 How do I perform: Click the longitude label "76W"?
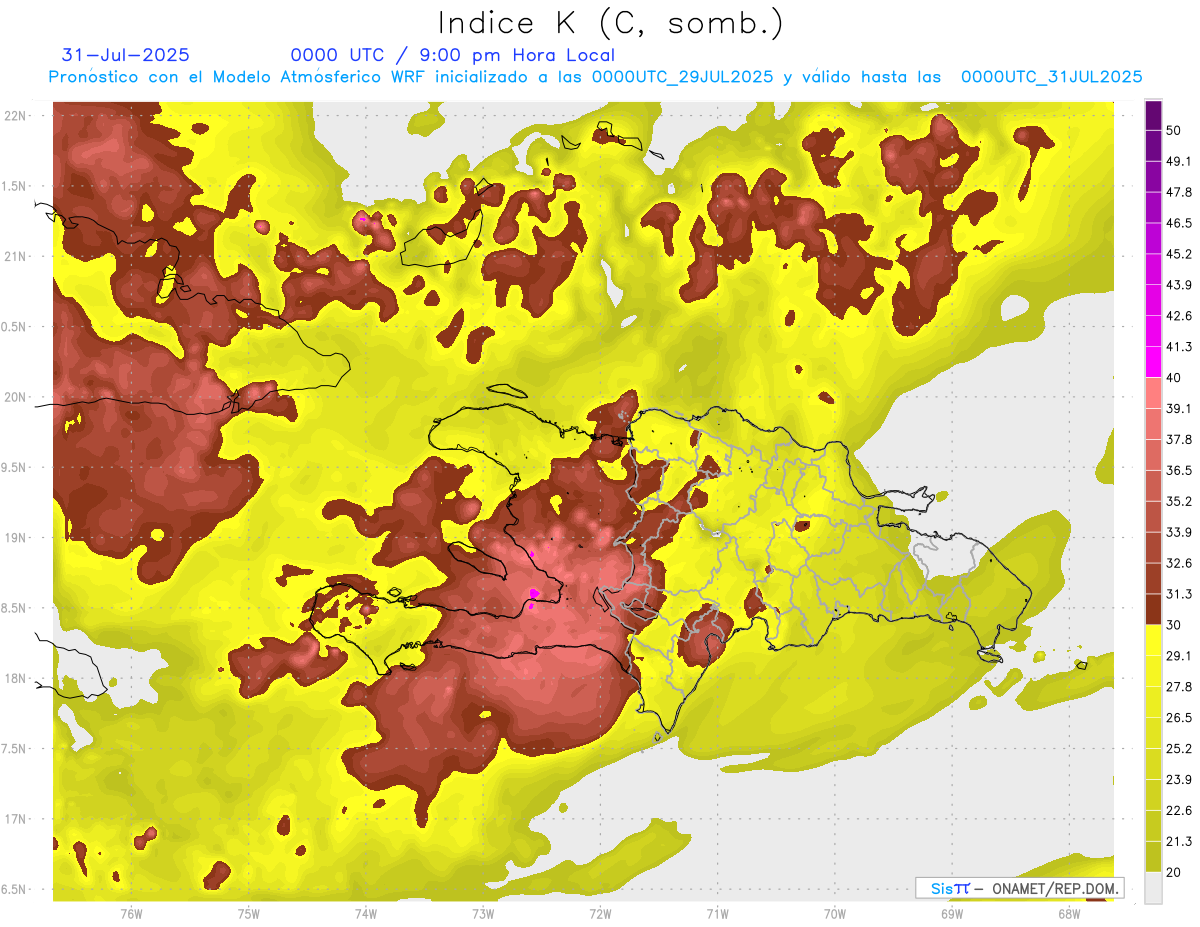coord(131,914)
